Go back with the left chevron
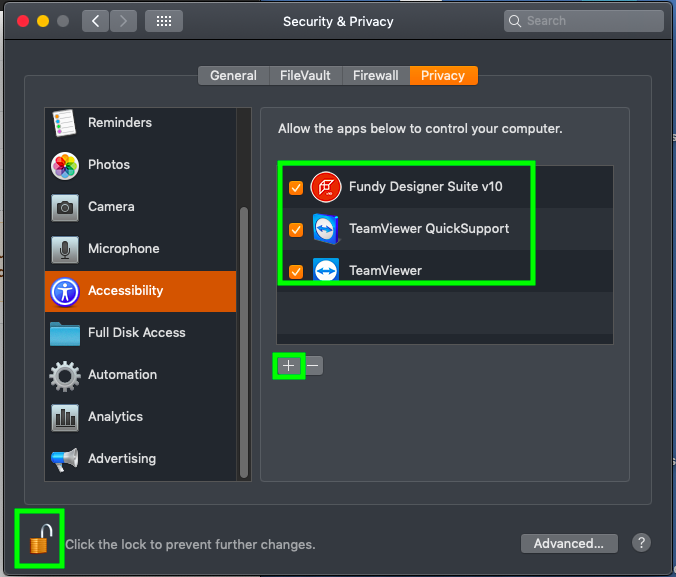 pos(96,21)
